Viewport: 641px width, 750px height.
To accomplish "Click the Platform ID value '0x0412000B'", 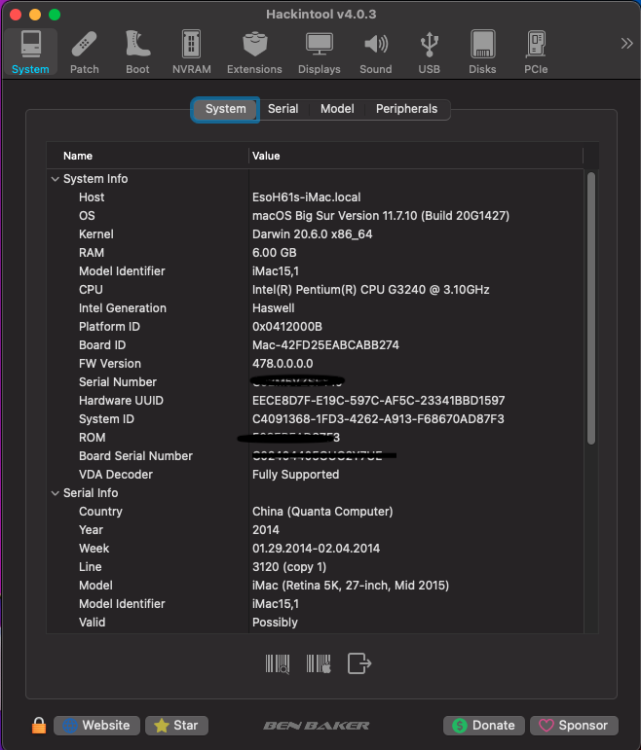I will click(287, 327).
